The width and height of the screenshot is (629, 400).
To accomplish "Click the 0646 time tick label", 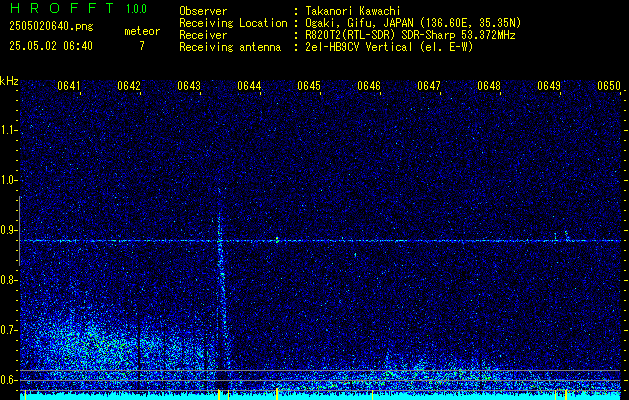I will click(x=369, y=86).
